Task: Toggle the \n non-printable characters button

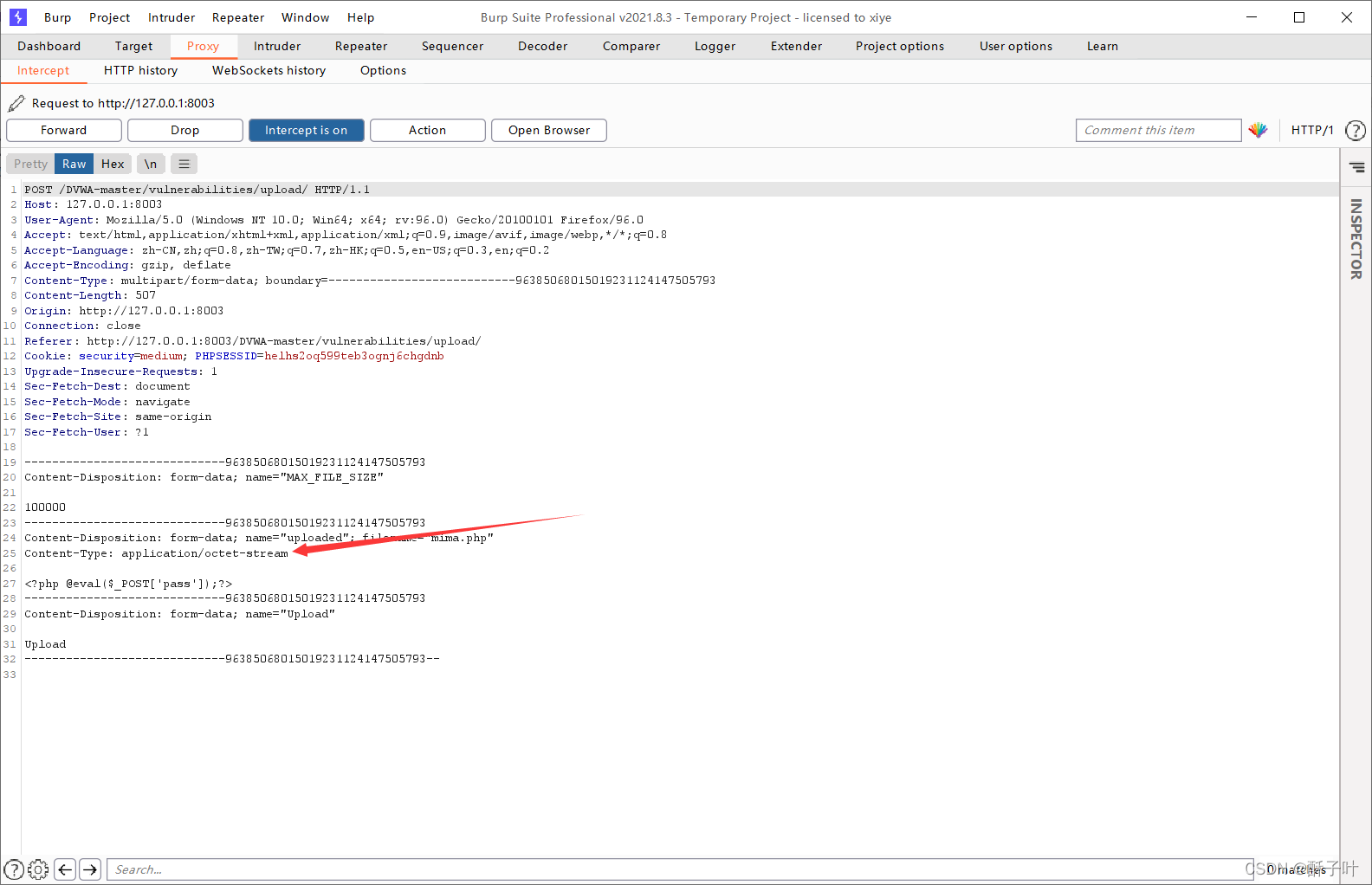Action: click(151, 164)
